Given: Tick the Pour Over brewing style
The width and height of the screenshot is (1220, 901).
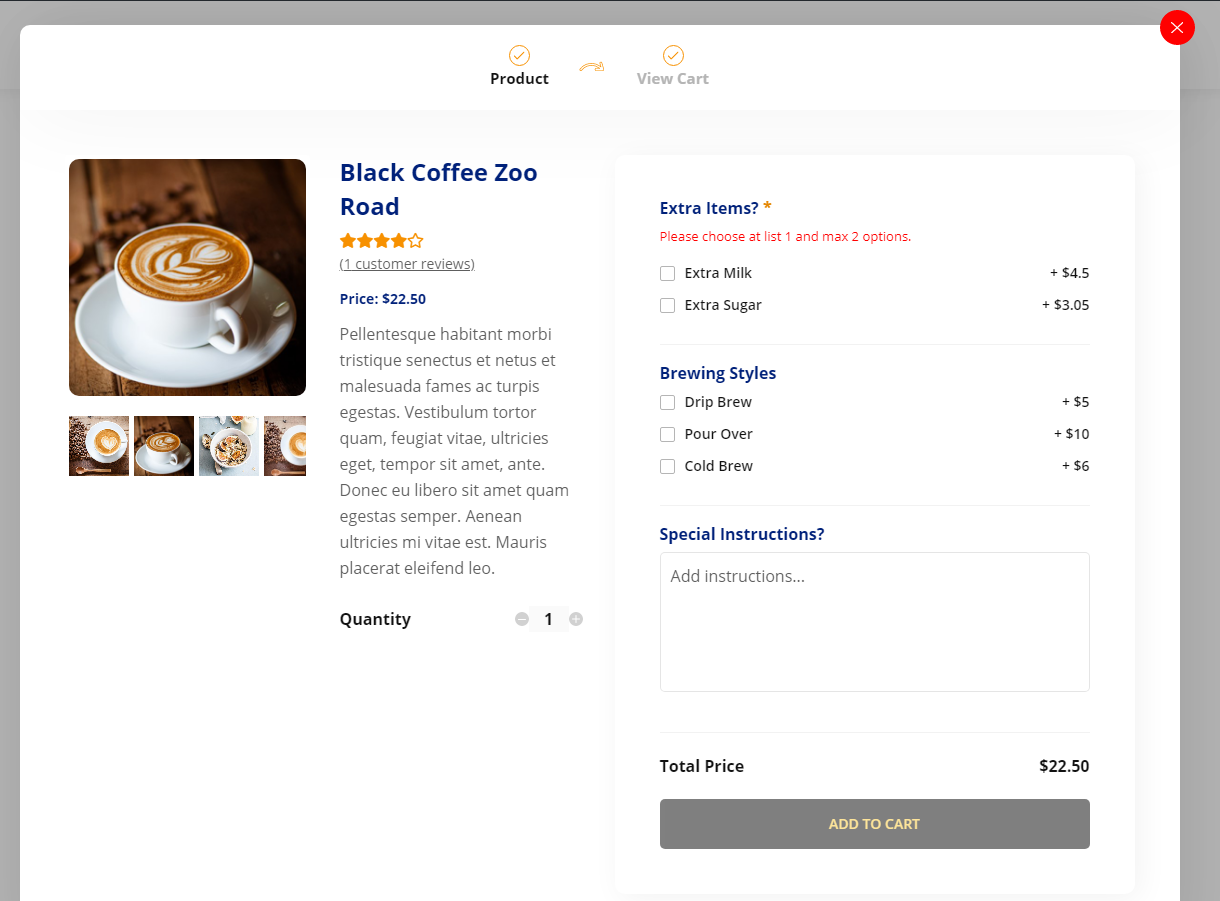Looking at the screenshot, I should (667, 434).
